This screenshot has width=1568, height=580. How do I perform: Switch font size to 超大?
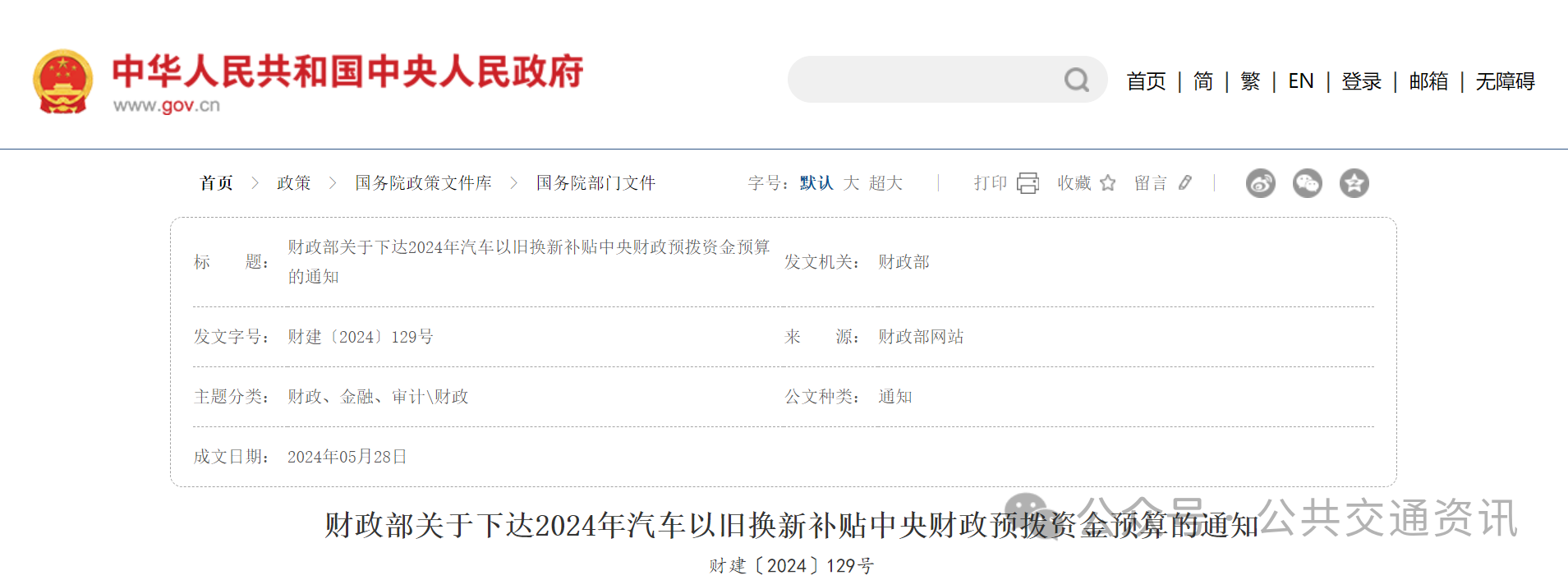pyautogui.click(x=885, y=183)
